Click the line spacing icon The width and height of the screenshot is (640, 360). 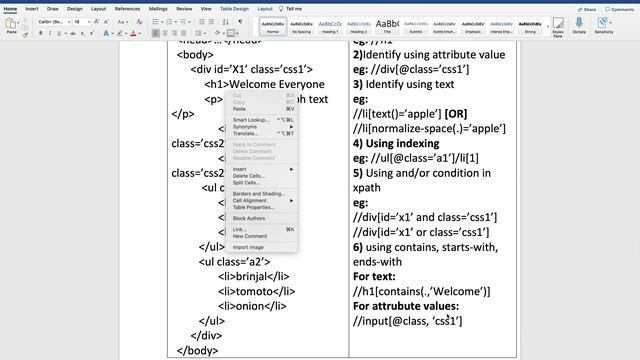click(x=198, y=33)
